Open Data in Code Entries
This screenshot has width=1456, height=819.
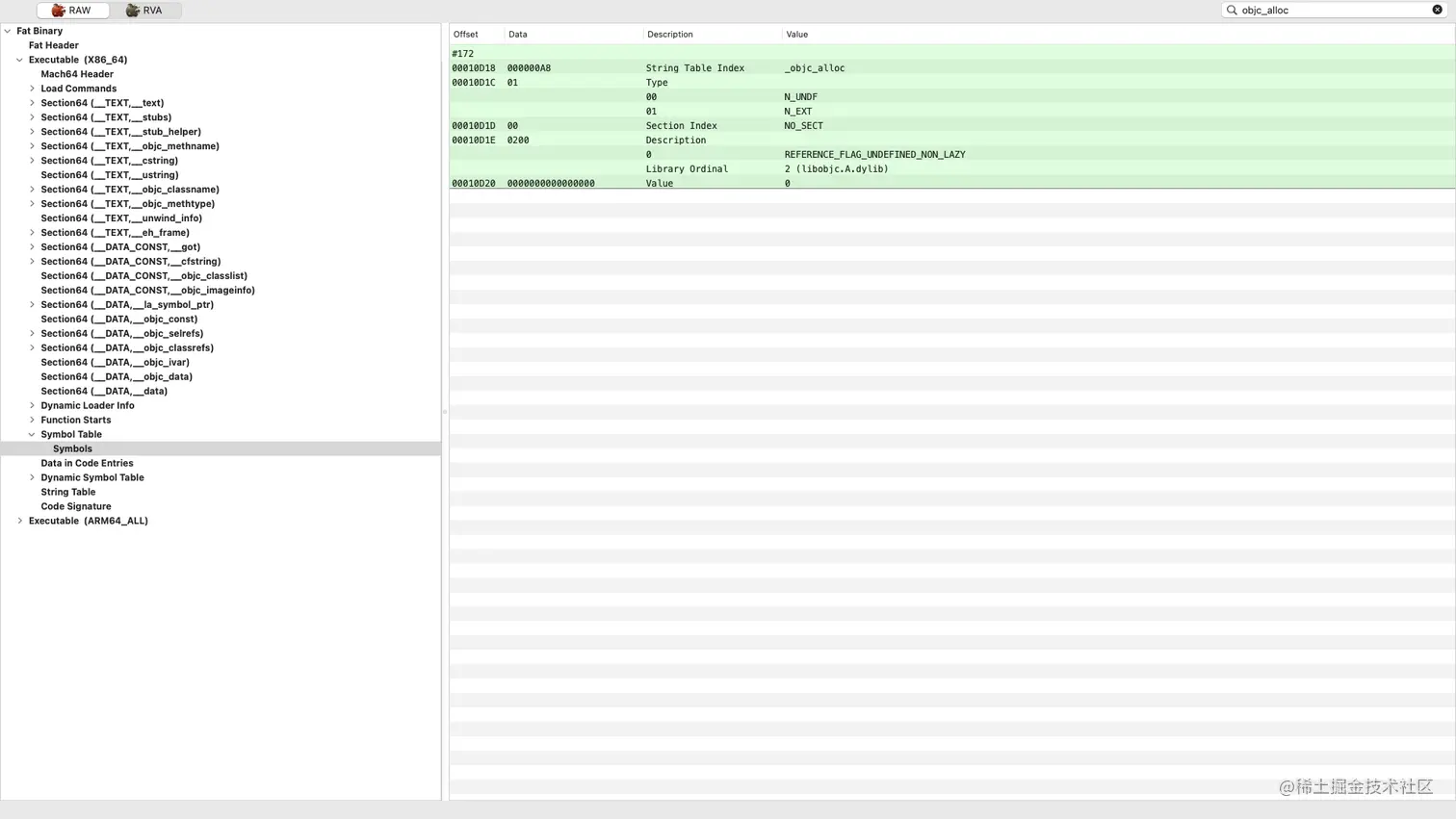[87, 464]
